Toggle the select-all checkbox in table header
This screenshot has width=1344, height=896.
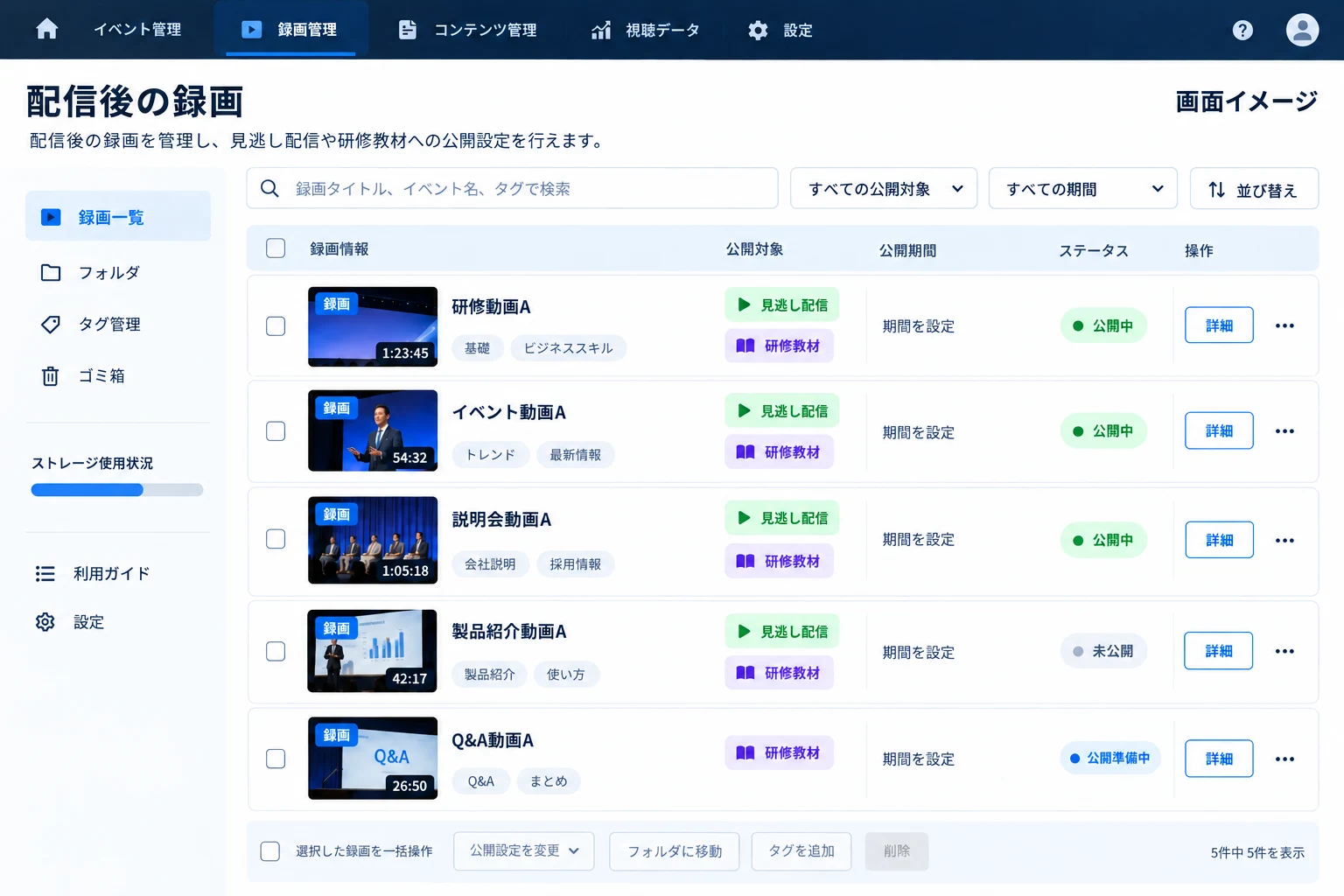(276, 248)
